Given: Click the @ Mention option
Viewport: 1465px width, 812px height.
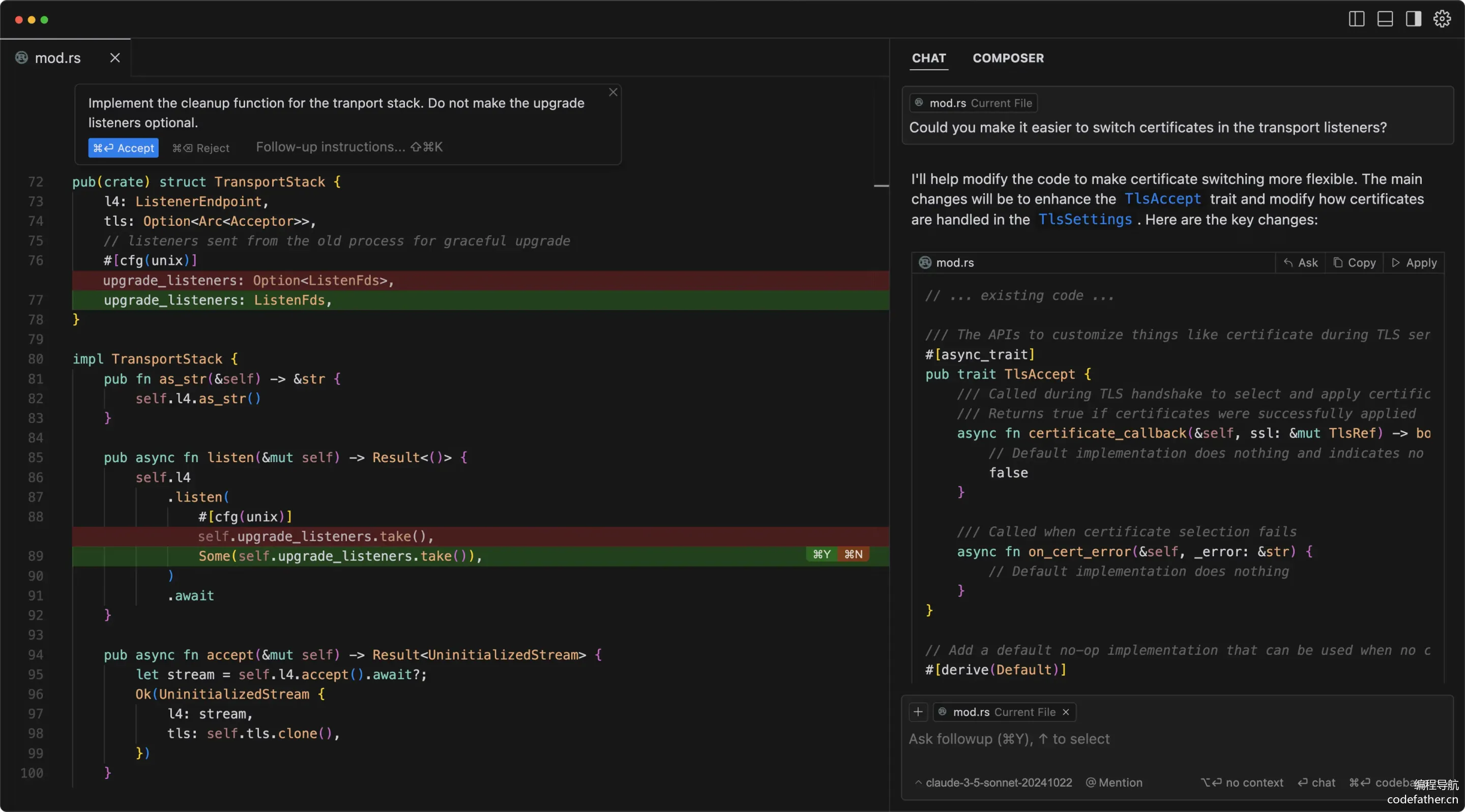Looking at the screenshot, I should [x=1114, y=783].
